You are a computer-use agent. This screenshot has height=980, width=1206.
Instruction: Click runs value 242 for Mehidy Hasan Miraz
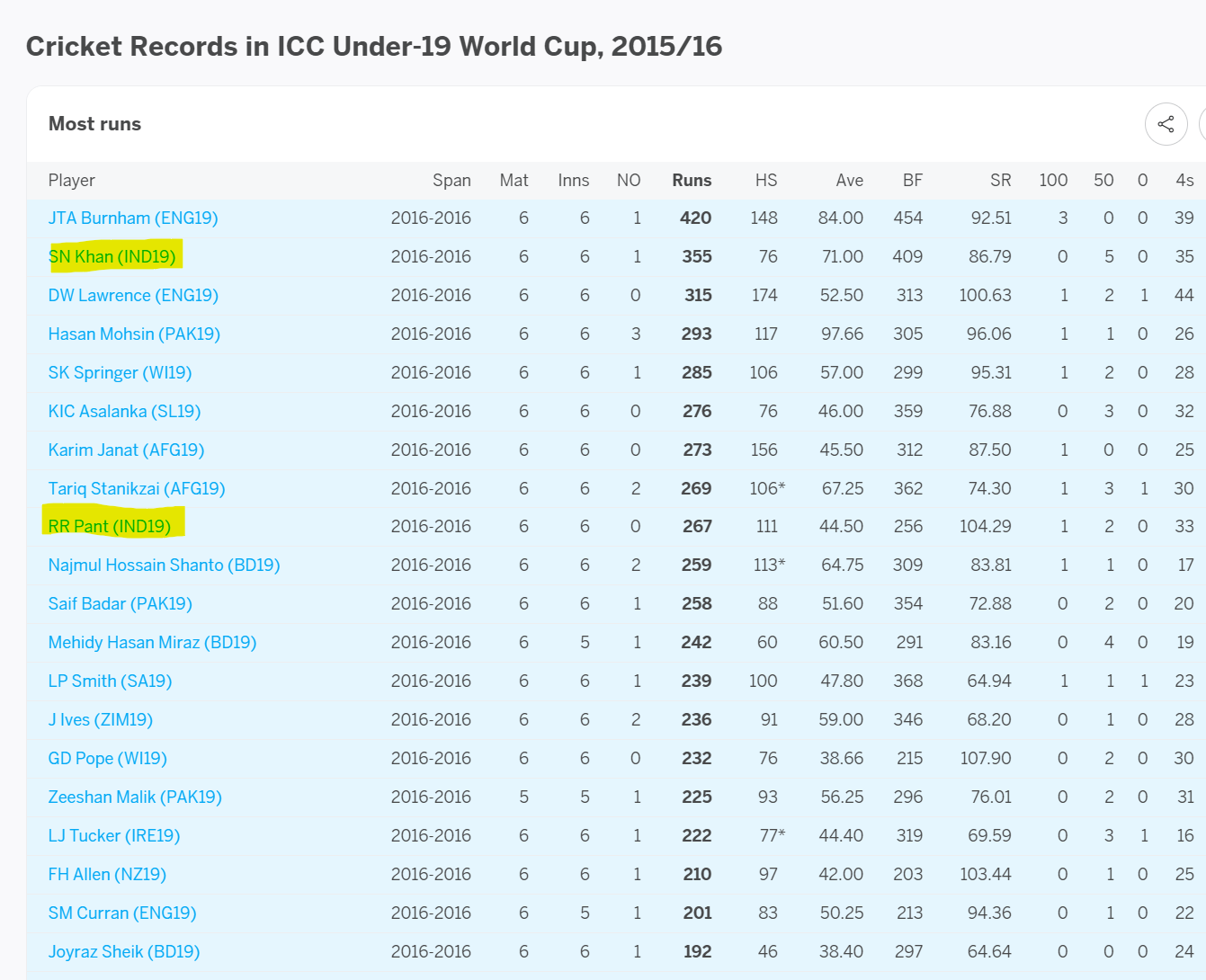point(695,642)
